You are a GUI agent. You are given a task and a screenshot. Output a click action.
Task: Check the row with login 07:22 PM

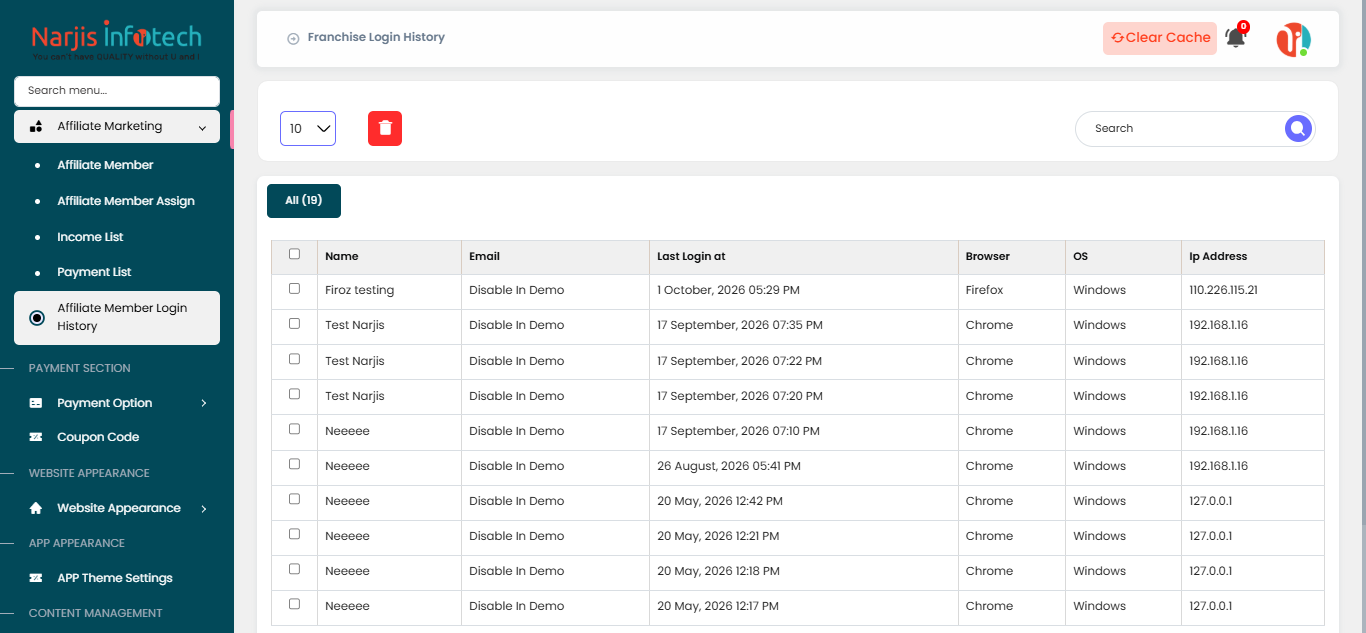click(294, 359)
